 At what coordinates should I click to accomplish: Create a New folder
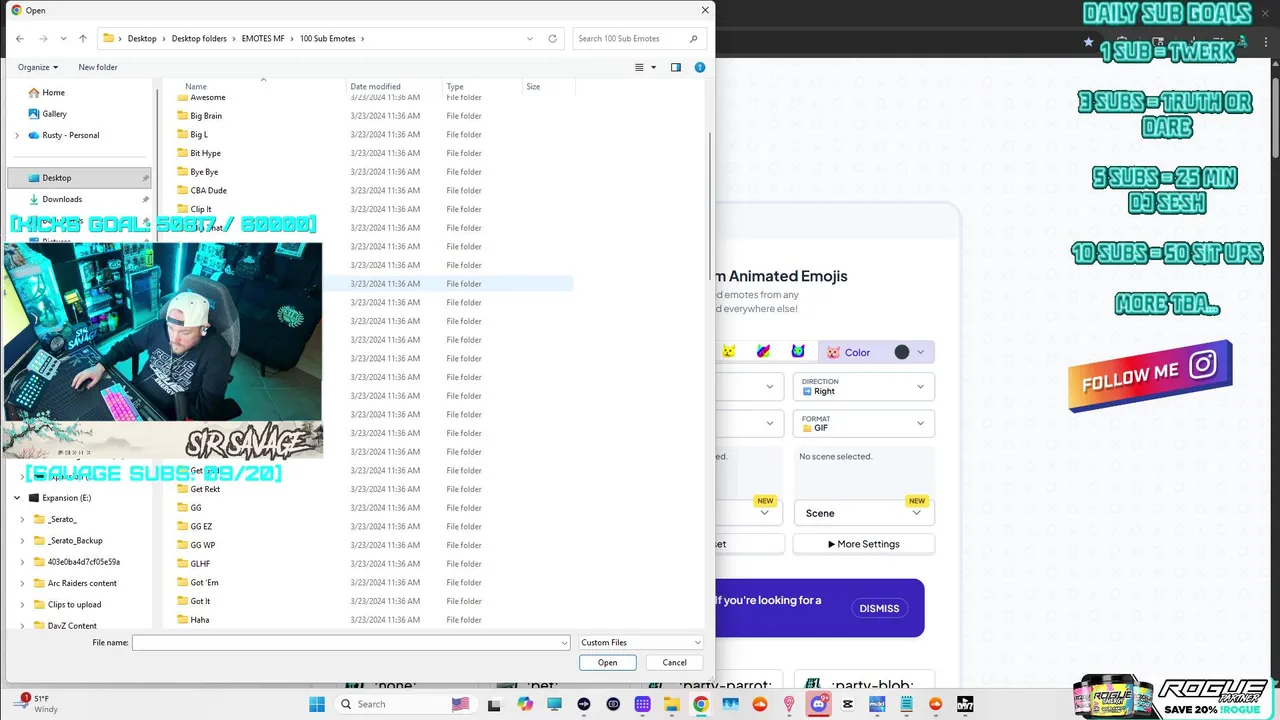[x=98, y=67]
